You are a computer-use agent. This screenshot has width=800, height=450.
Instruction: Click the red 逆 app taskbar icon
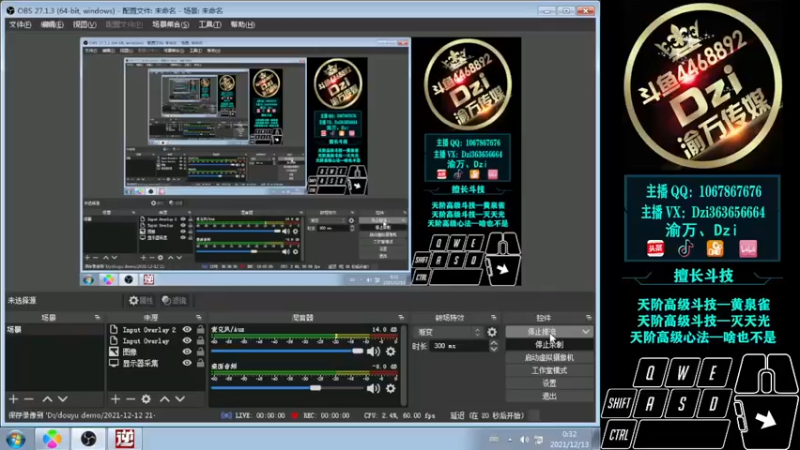click(x=124, y=439)
